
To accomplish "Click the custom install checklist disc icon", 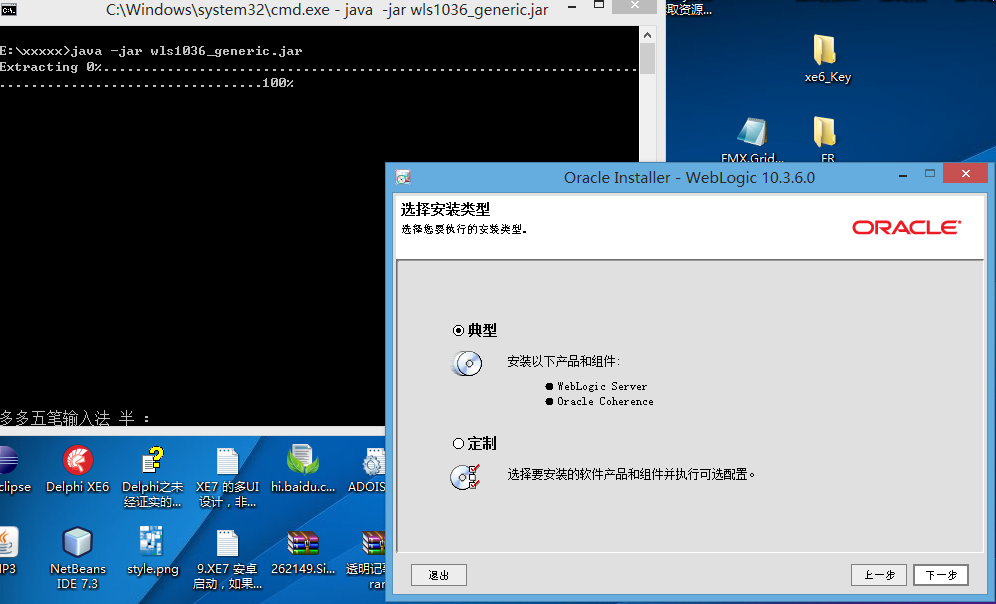I will (x=466, y=477).
